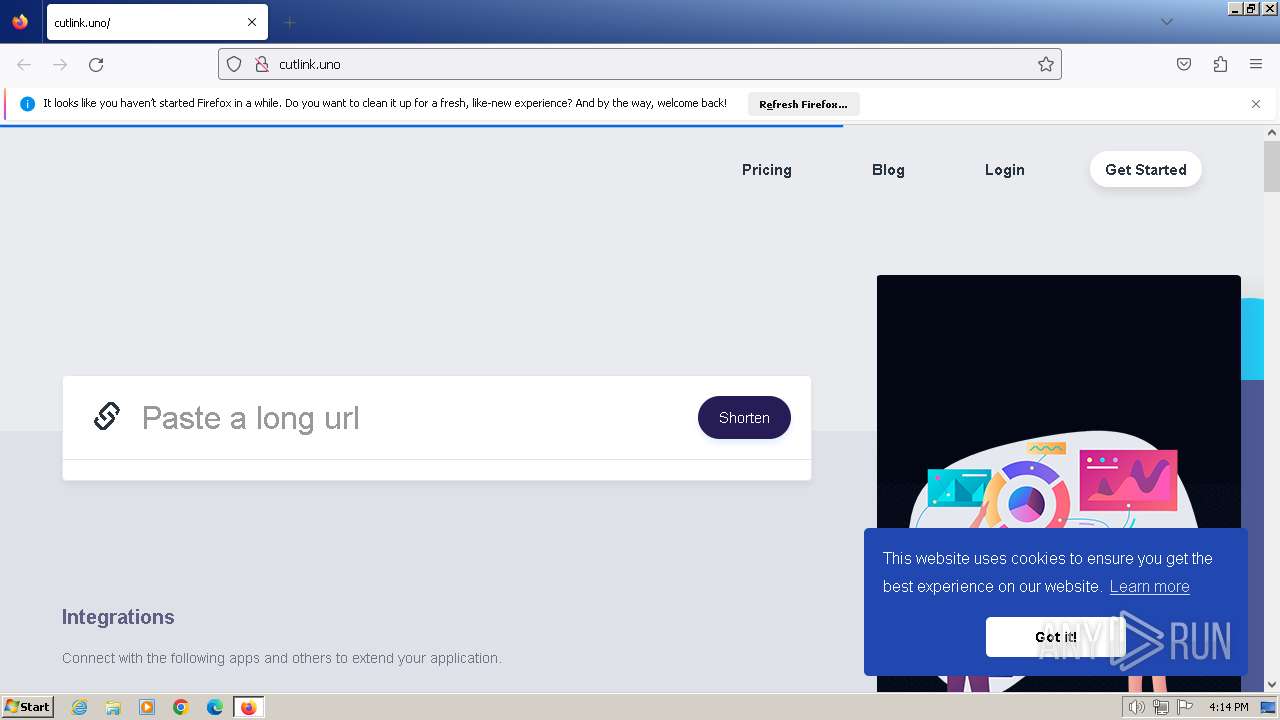
Task: Click the Shorten button
Action: click(x=744, y=418)
